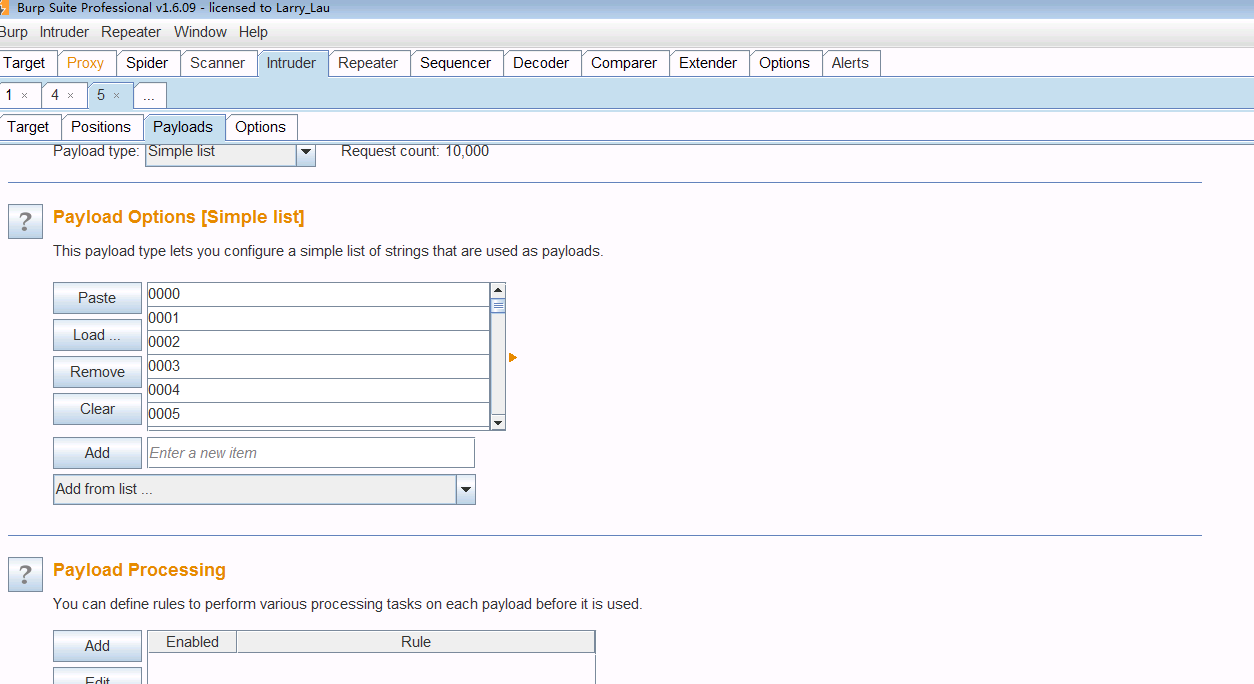Switch to the Proxy tab
This screenshot has width=1254, height=684.
(x=86, y=63)
